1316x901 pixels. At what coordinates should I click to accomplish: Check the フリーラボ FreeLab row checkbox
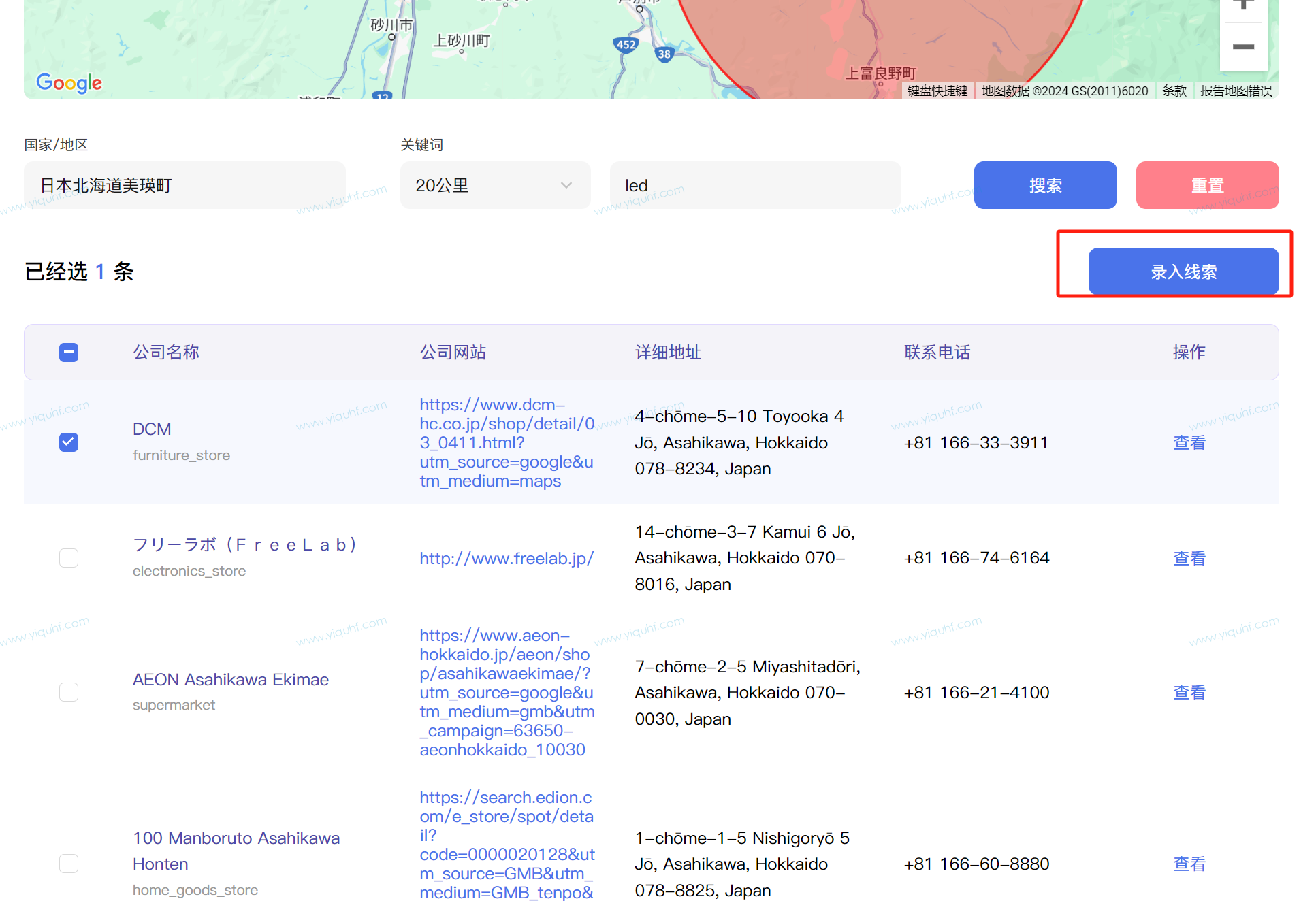pos(69,558)
